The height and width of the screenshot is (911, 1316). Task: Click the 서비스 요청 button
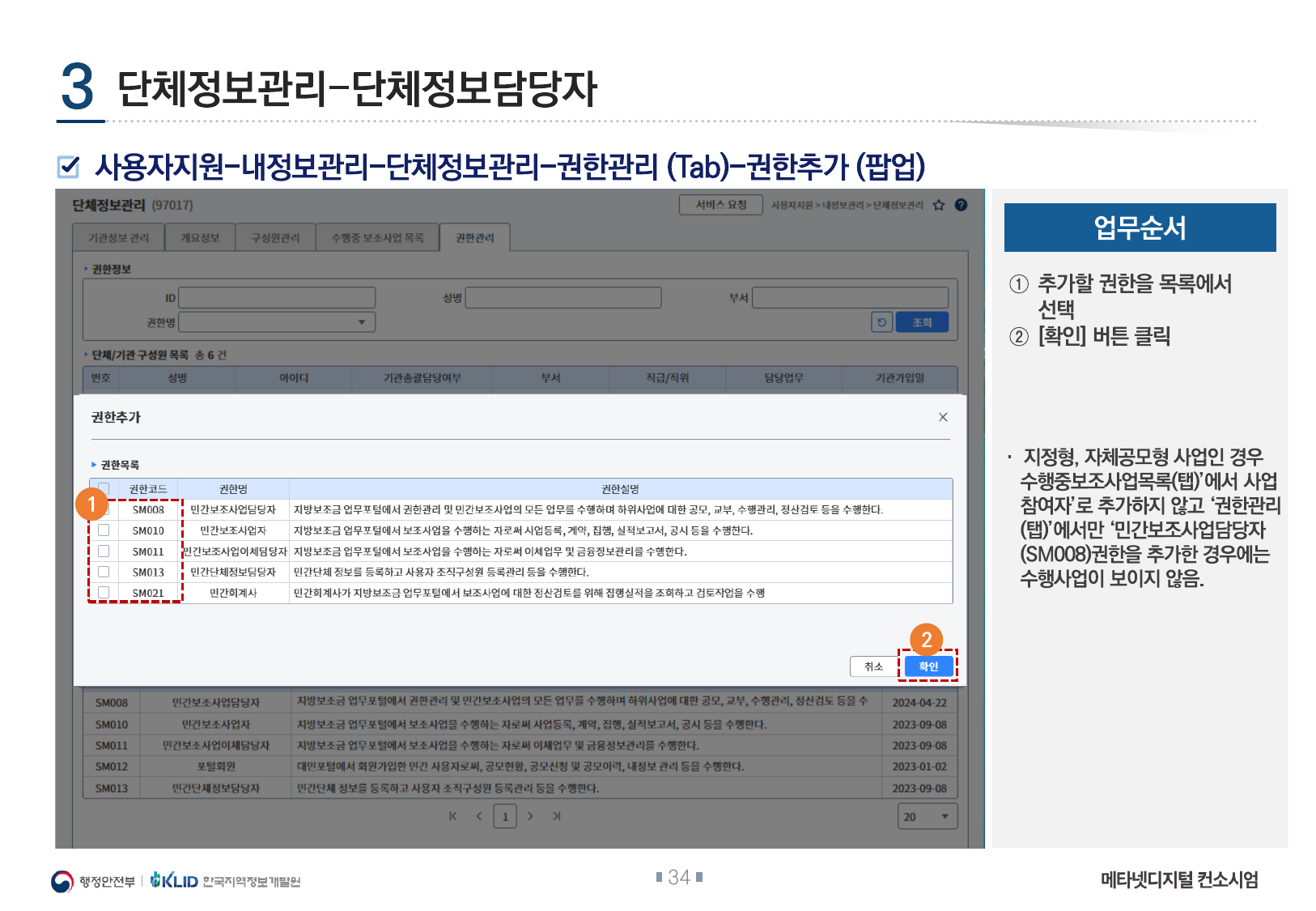point(720,206)
